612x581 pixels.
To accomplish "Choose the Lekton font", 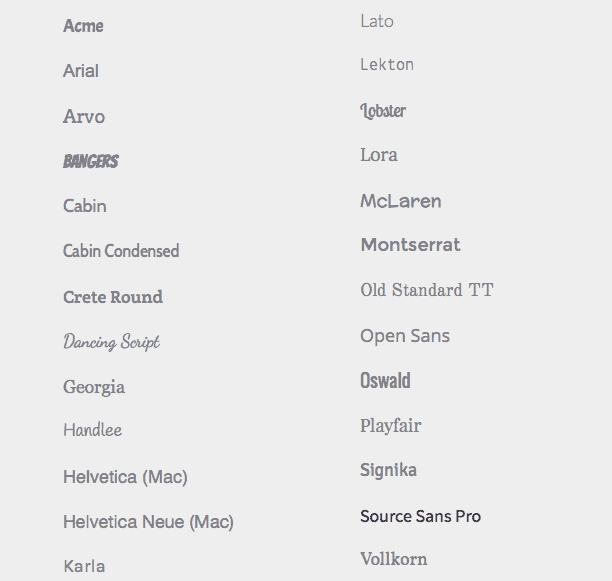I will pos(387,65).
